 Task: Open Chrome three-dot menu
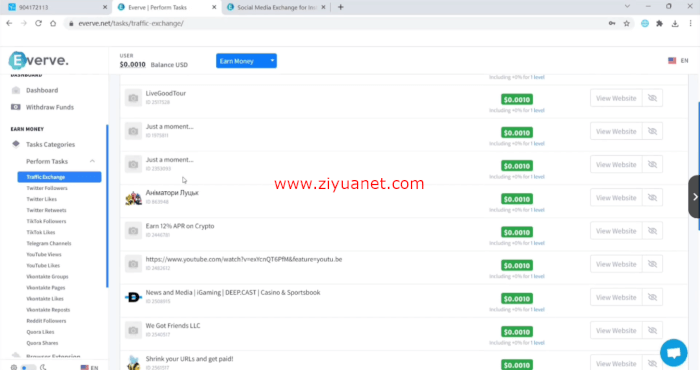pos(690,23)
